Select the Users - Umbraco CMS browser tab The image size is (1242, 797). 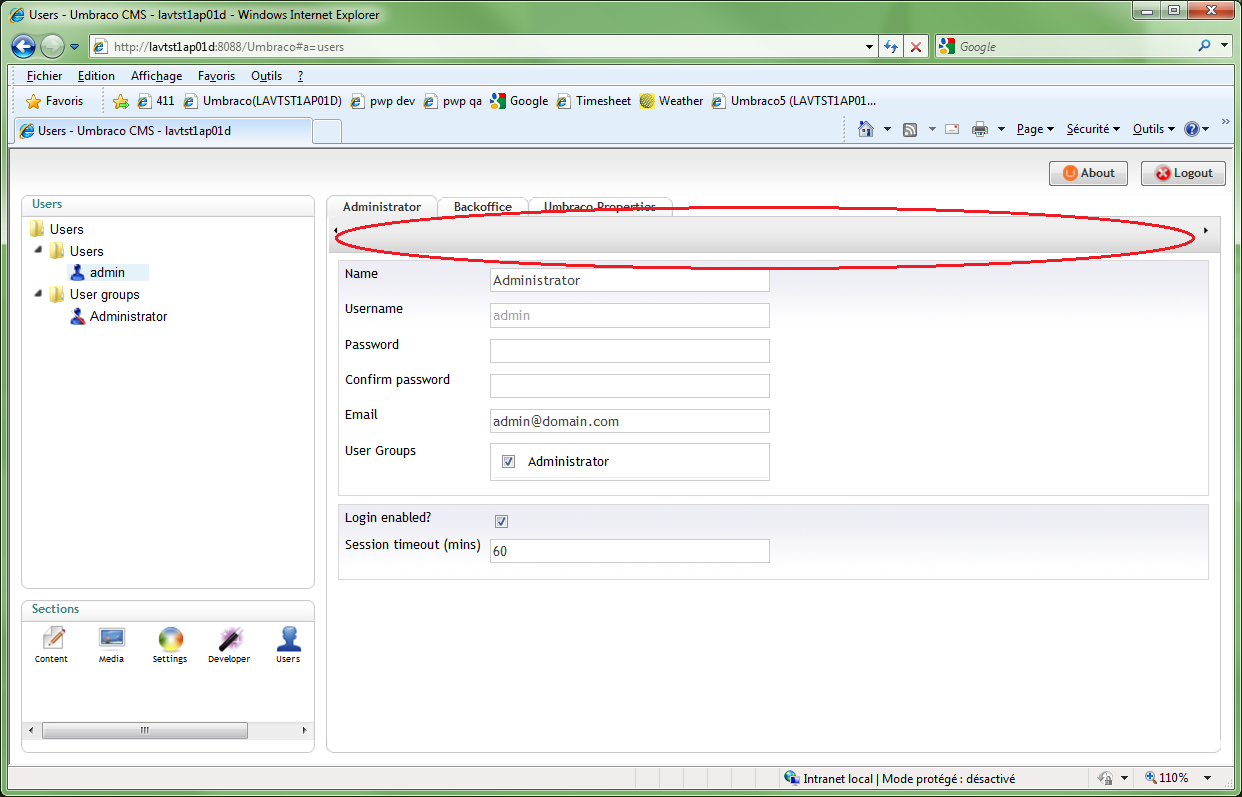[x=162, y=130]
